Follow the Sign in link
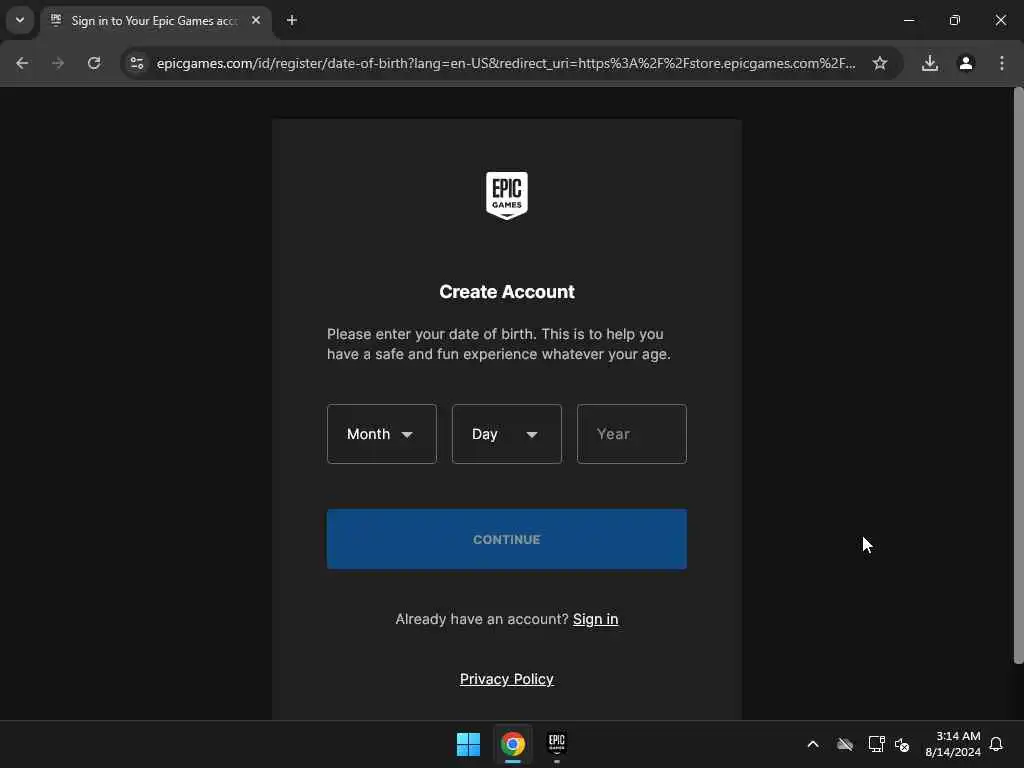This screenshot has width=1024, height=768. coord(595,619)
